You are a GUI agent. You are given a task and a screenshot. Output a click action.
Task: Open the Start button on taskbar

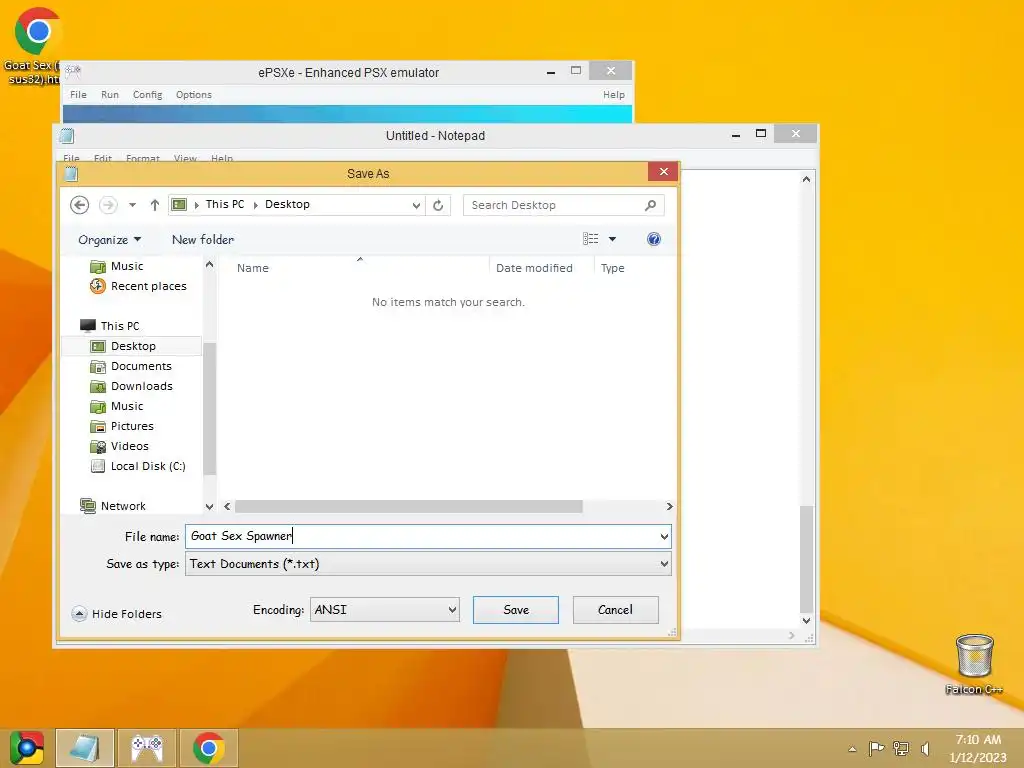pyautogui.click(x=26, y=748)
